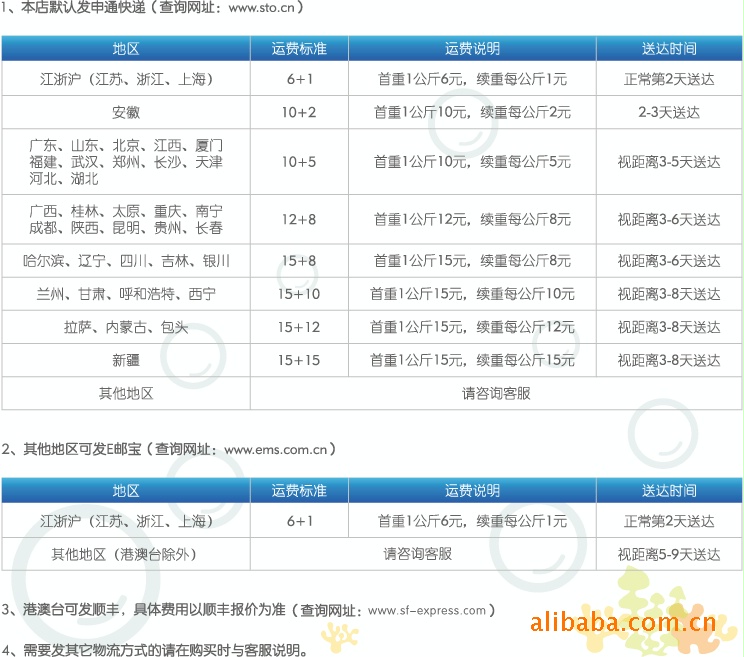Click the '15+10' rate cell
The height and width of the screenshot is (657, 744).
click(299, 294)
